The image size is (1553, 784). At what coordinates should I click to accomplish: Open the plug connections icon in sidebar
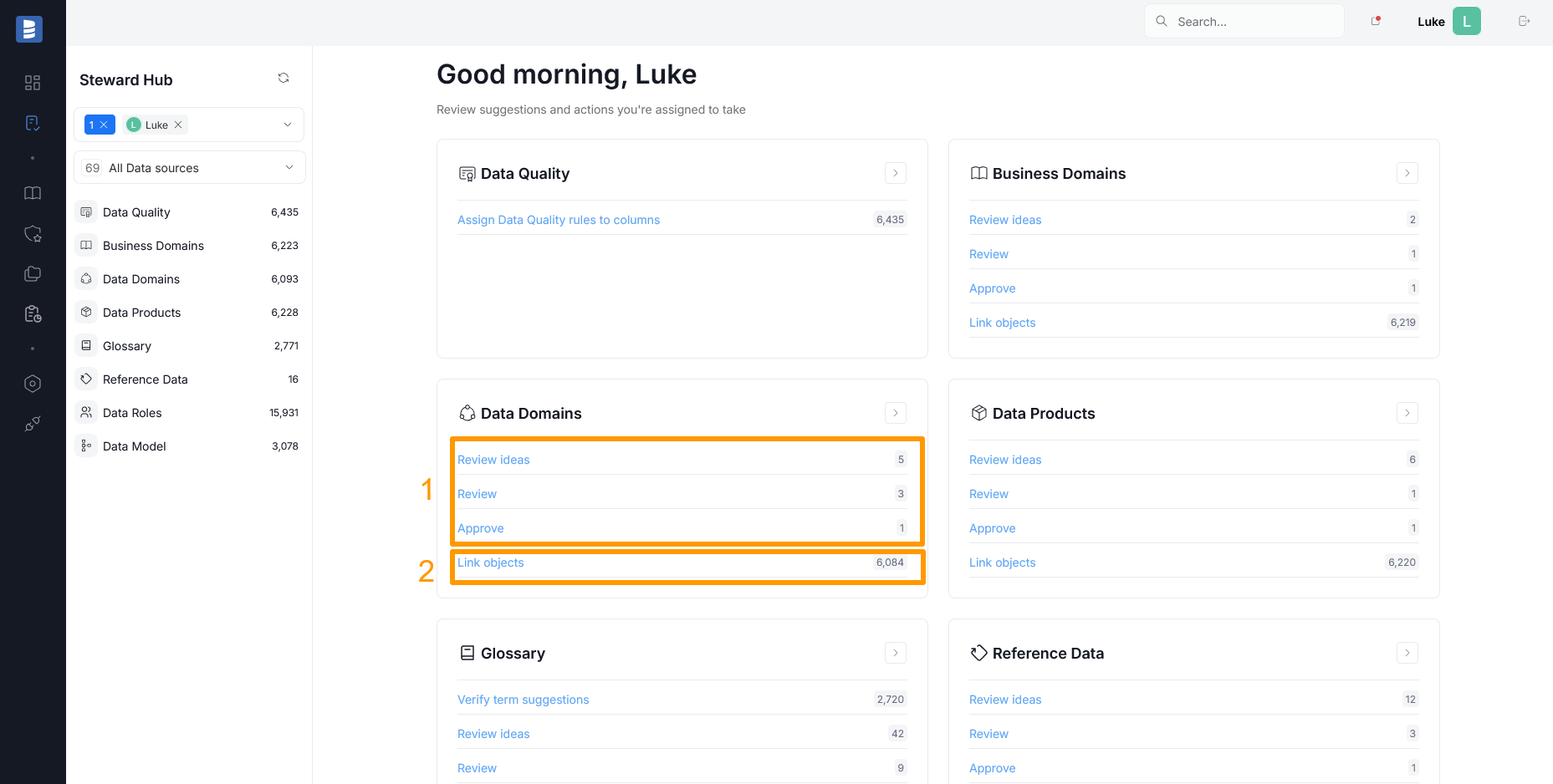[33, 425]
